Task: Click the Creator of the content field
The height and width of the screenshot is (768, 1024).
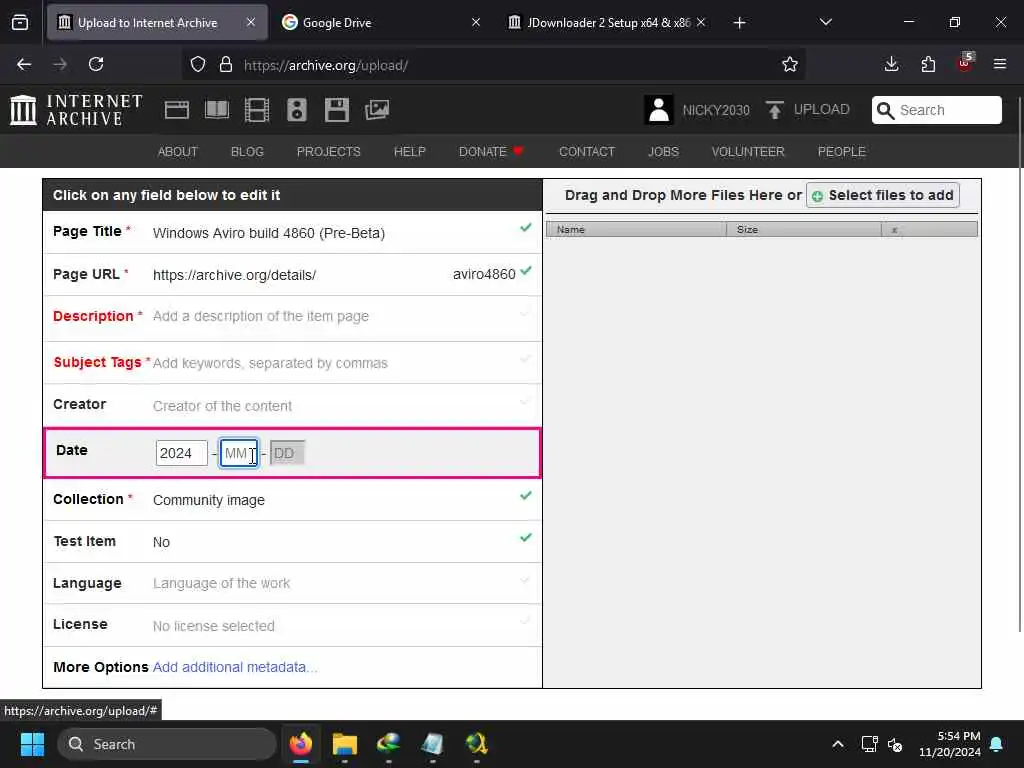Action: click(x=222, y=406)
